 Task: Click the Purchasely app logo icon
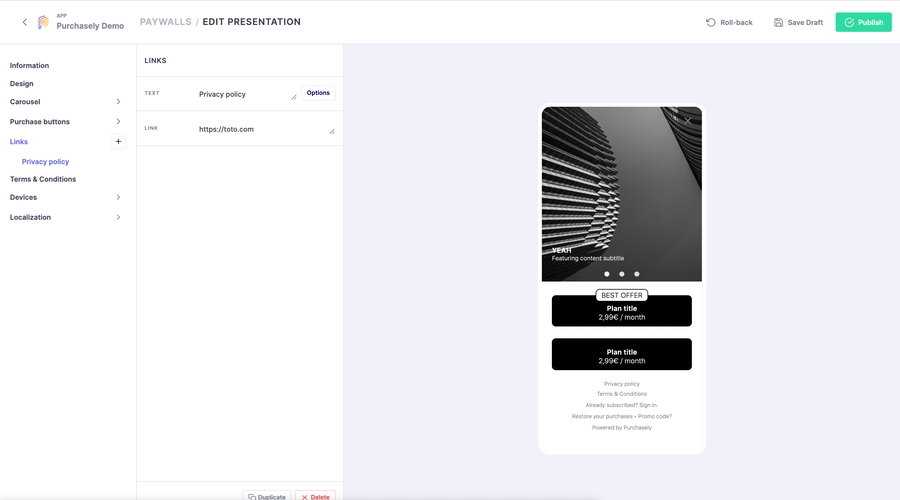pyautogui.click(x=43, y=22)
